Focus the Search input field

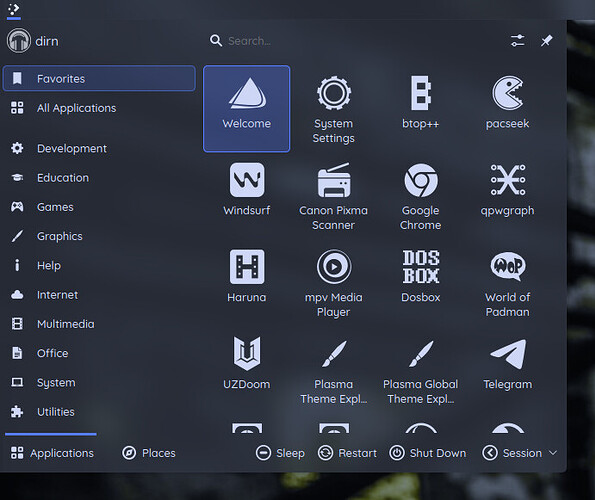[x=353, y=41]
